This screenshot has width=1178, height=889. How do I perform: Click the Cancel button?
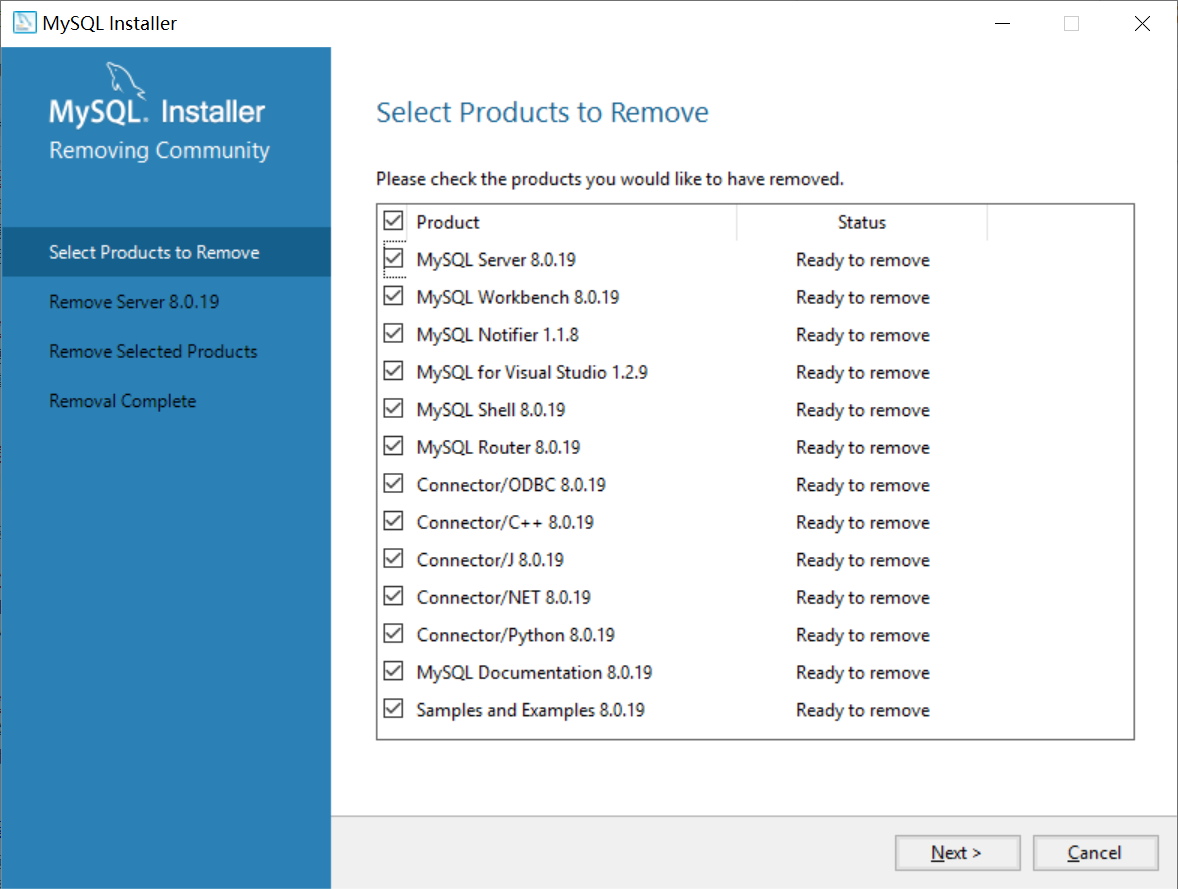tap(1095, 853)
